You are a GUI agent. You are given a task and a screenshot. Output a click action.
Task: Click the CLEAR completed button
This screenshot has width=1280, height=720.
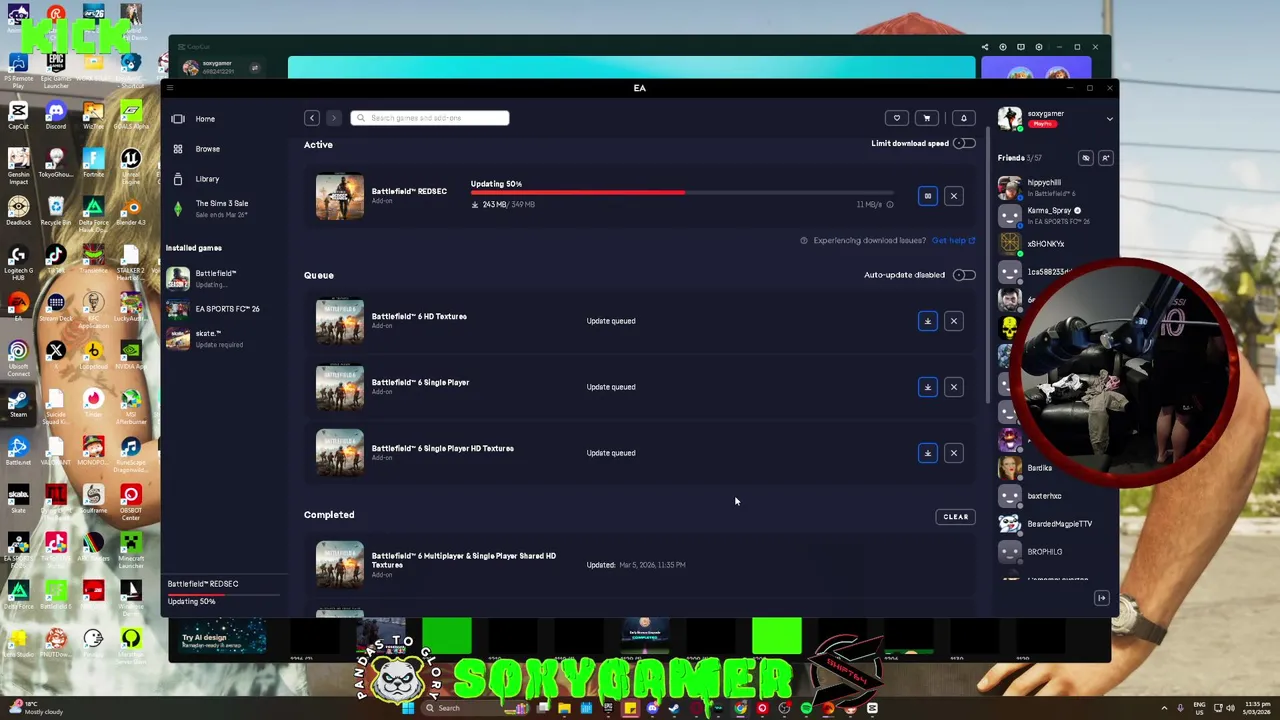coord(955,517)
